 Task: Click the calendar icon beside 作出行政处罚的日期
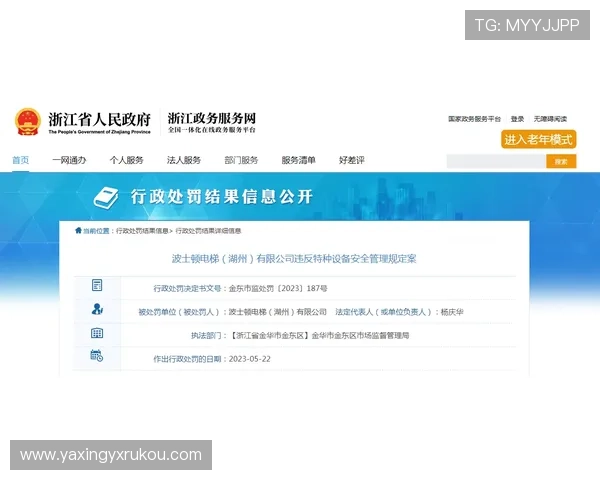point(96,356)
